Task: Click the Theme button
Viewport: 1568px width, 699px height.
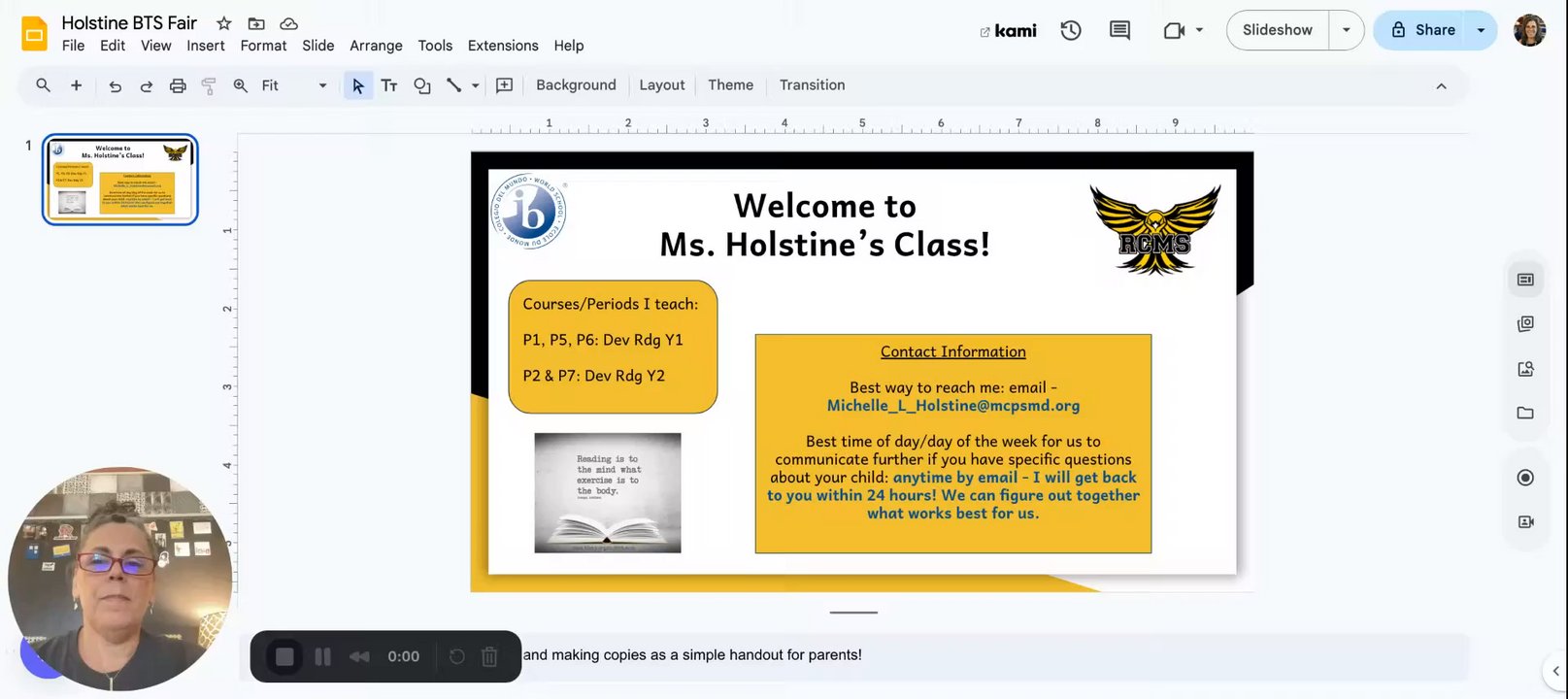Action: point(731,85)
